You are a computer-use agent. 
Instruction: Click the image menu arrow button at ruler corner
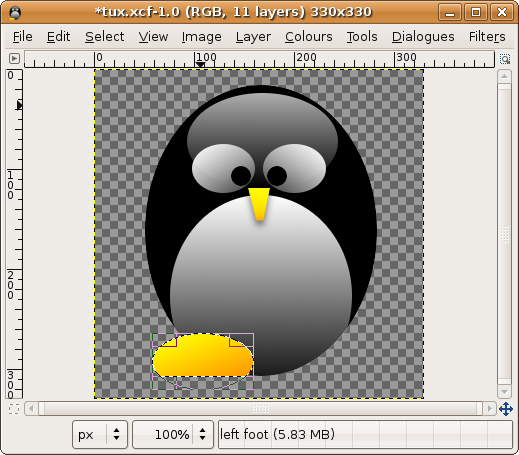[x=14, y=59]
